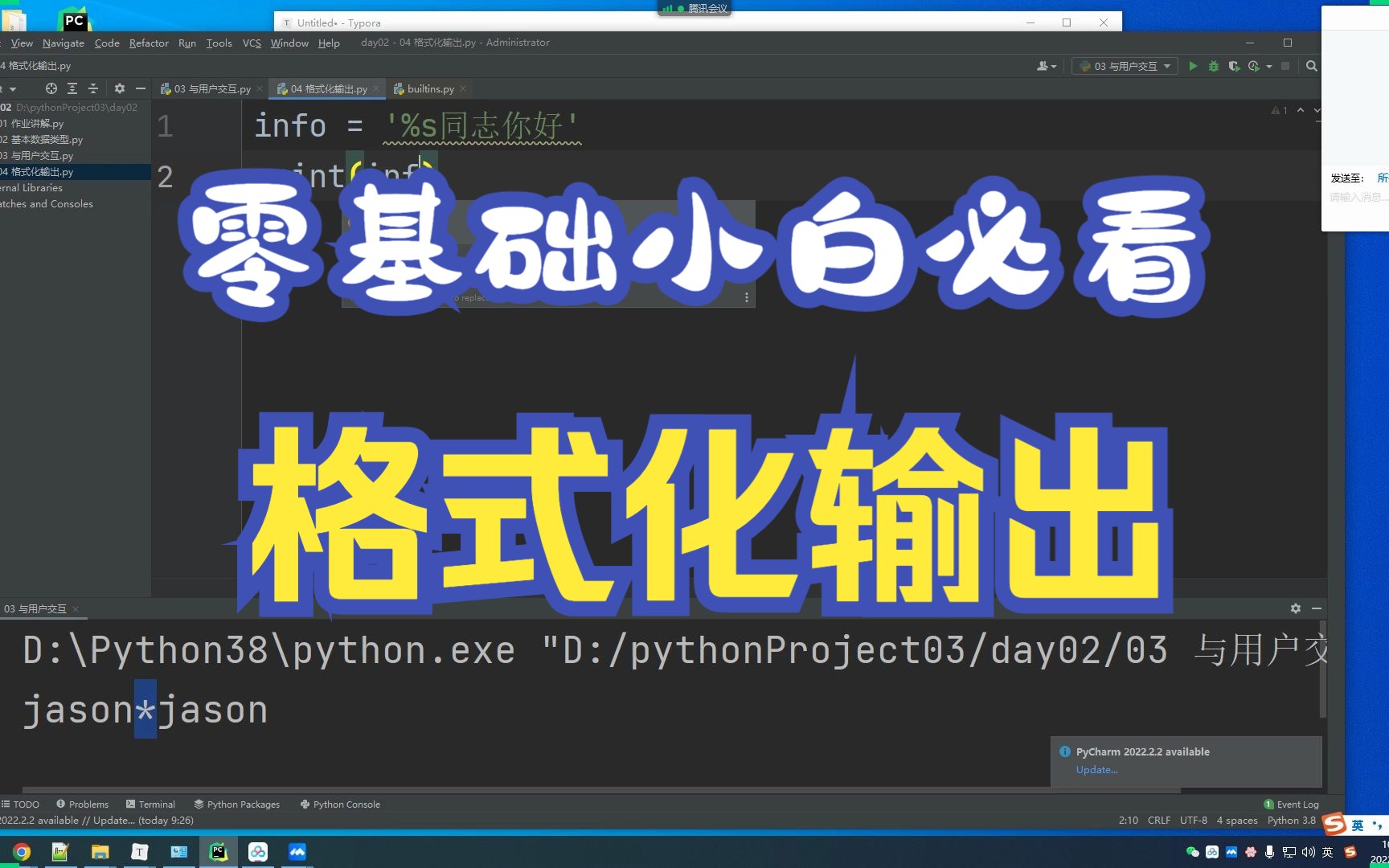Click the WeChat tray icon
This screenshot has width=1389, height=868.
click(1193, 852)
